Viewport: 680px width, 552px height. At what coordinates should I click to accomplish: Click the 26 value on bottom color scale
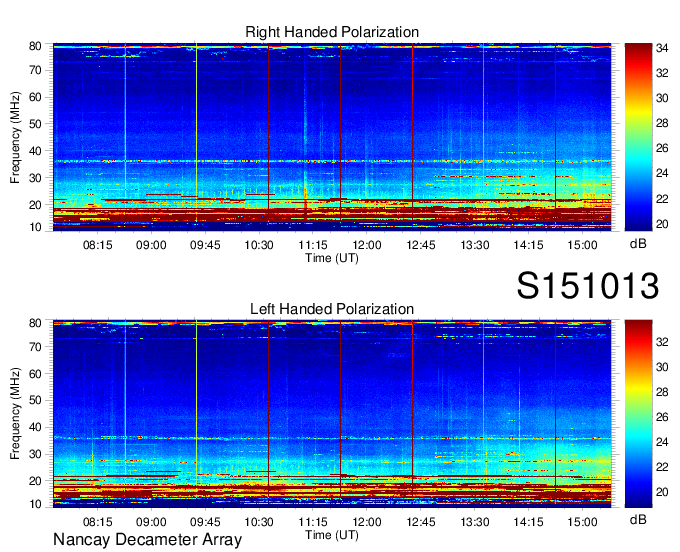662,417
